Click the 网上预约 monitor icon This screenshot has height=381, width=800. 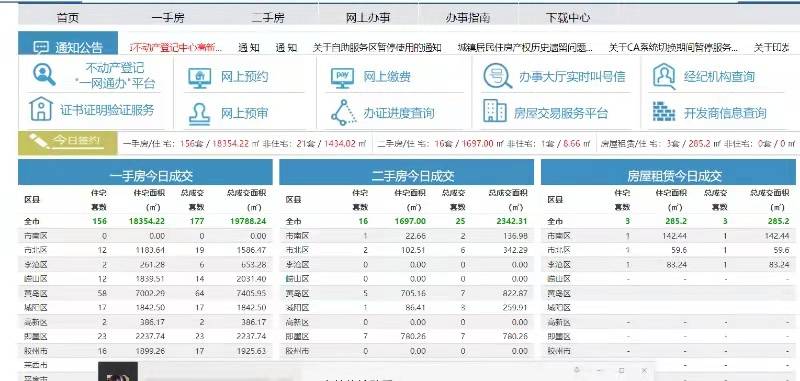point(199,78)
